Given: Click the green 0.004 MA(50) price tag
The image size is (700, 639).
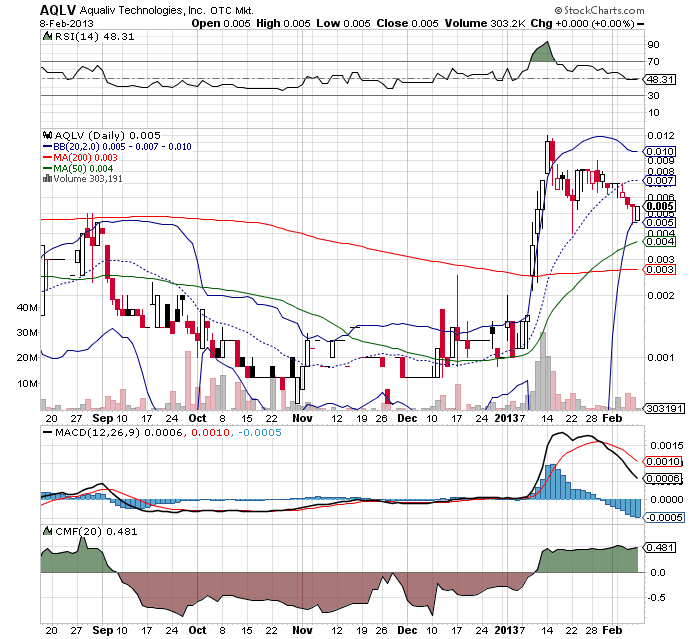Looking at the screenshot, I should click(660, 242).
